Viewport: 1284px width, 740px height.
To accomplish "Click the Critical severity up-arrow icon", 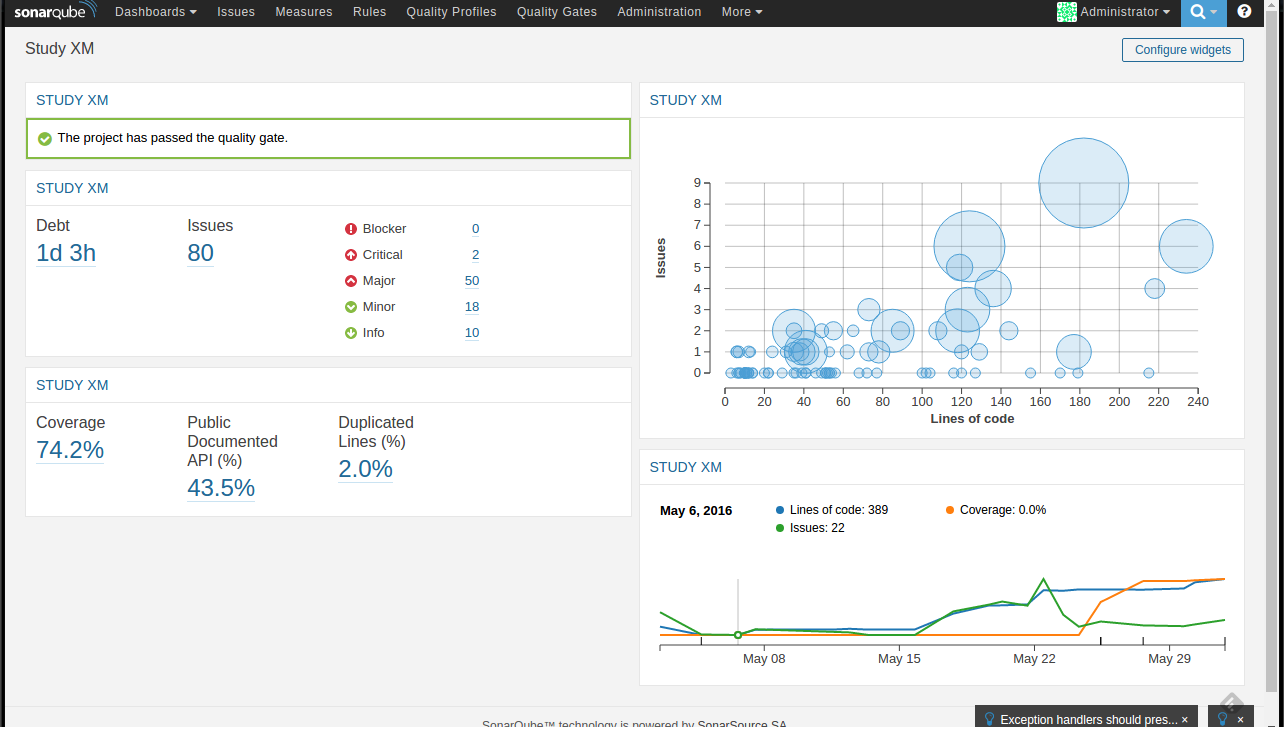I will 351,255.
